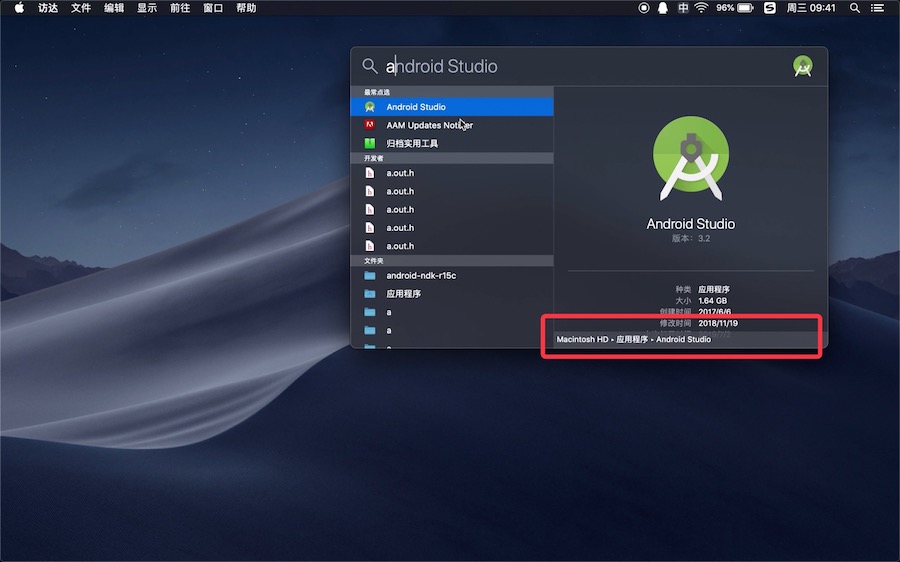The width and height of the screenshot is (900, 562).
Task: Click the Sogou S icon in menu bar
Action: click(x=770, y=8)
